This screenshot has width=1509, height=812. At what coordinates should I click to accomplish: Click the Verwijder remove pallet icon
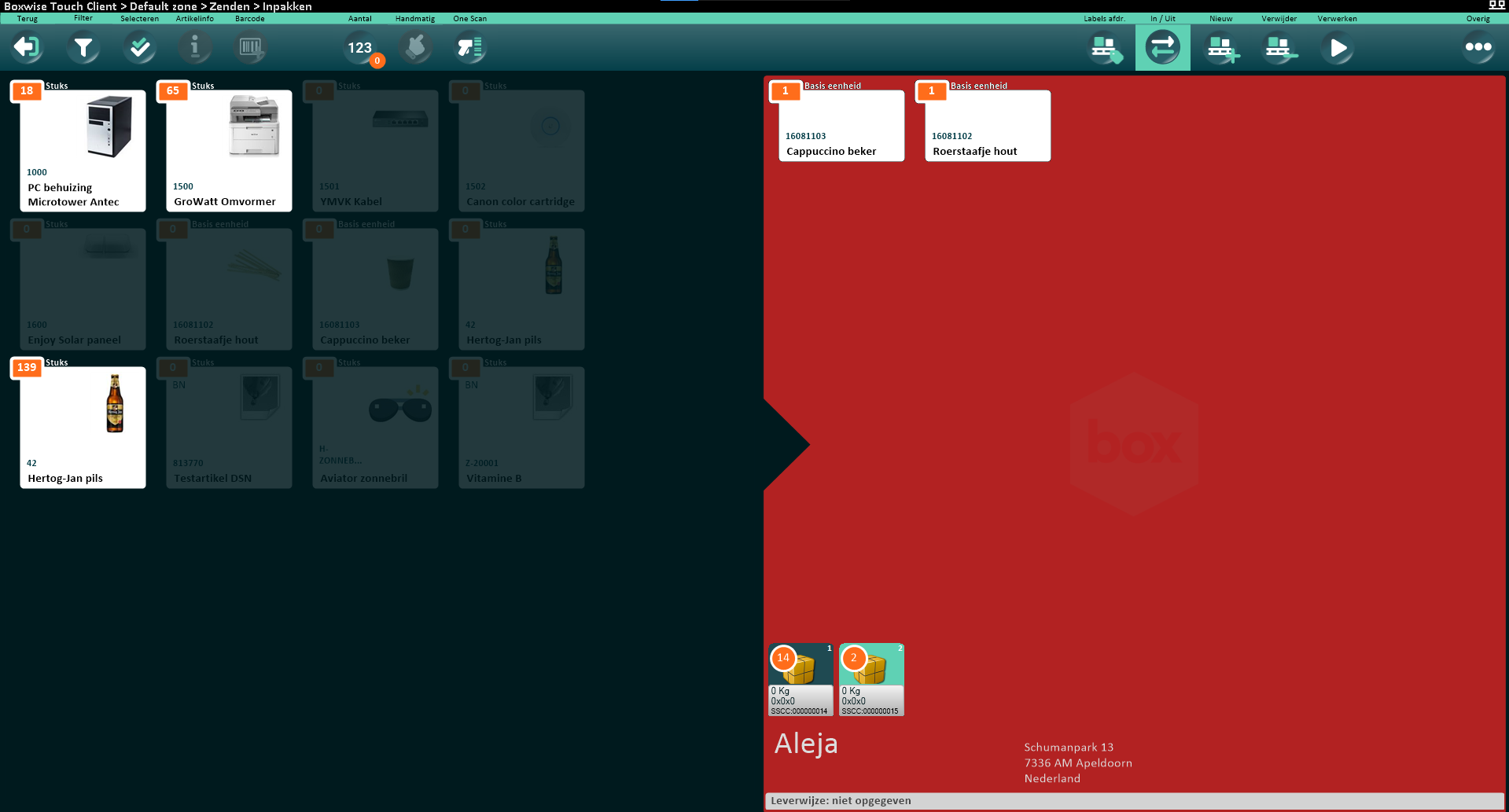[x=1279, y=48]
